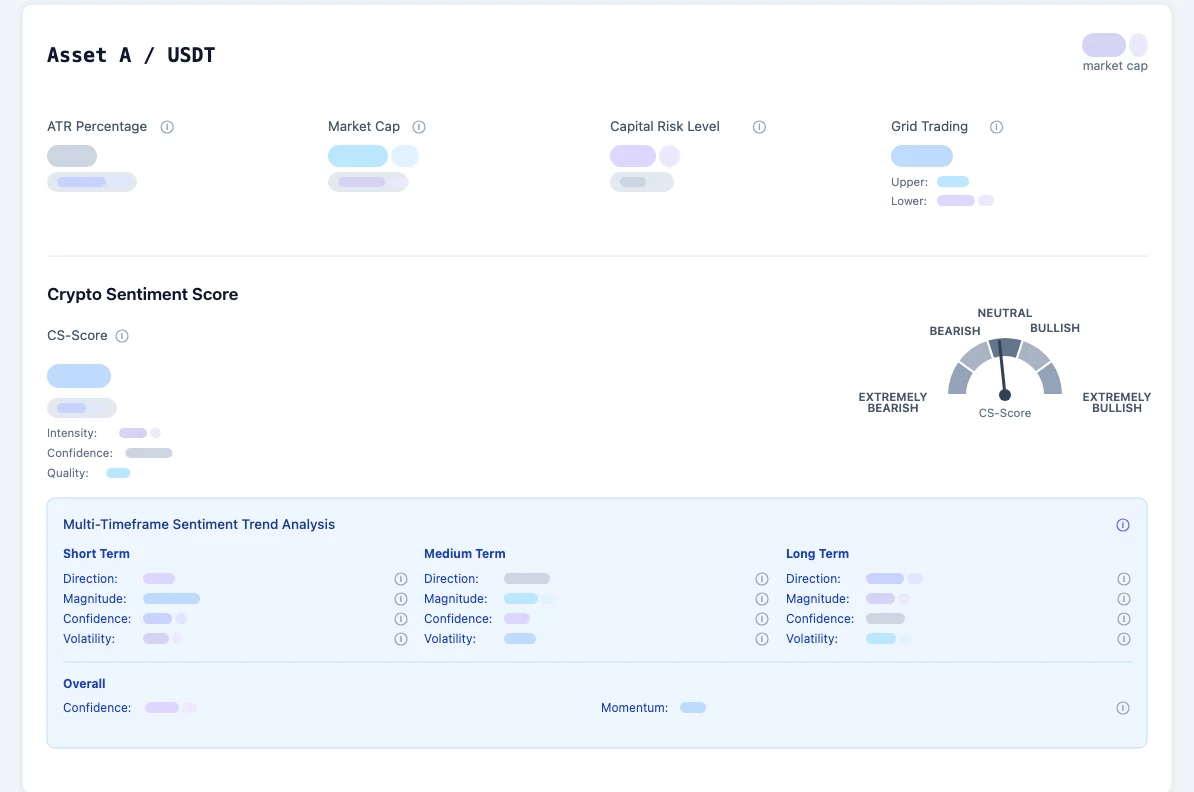Click the 'Grid Trading' label
The image size is (1194, 792).
(929, 126)
